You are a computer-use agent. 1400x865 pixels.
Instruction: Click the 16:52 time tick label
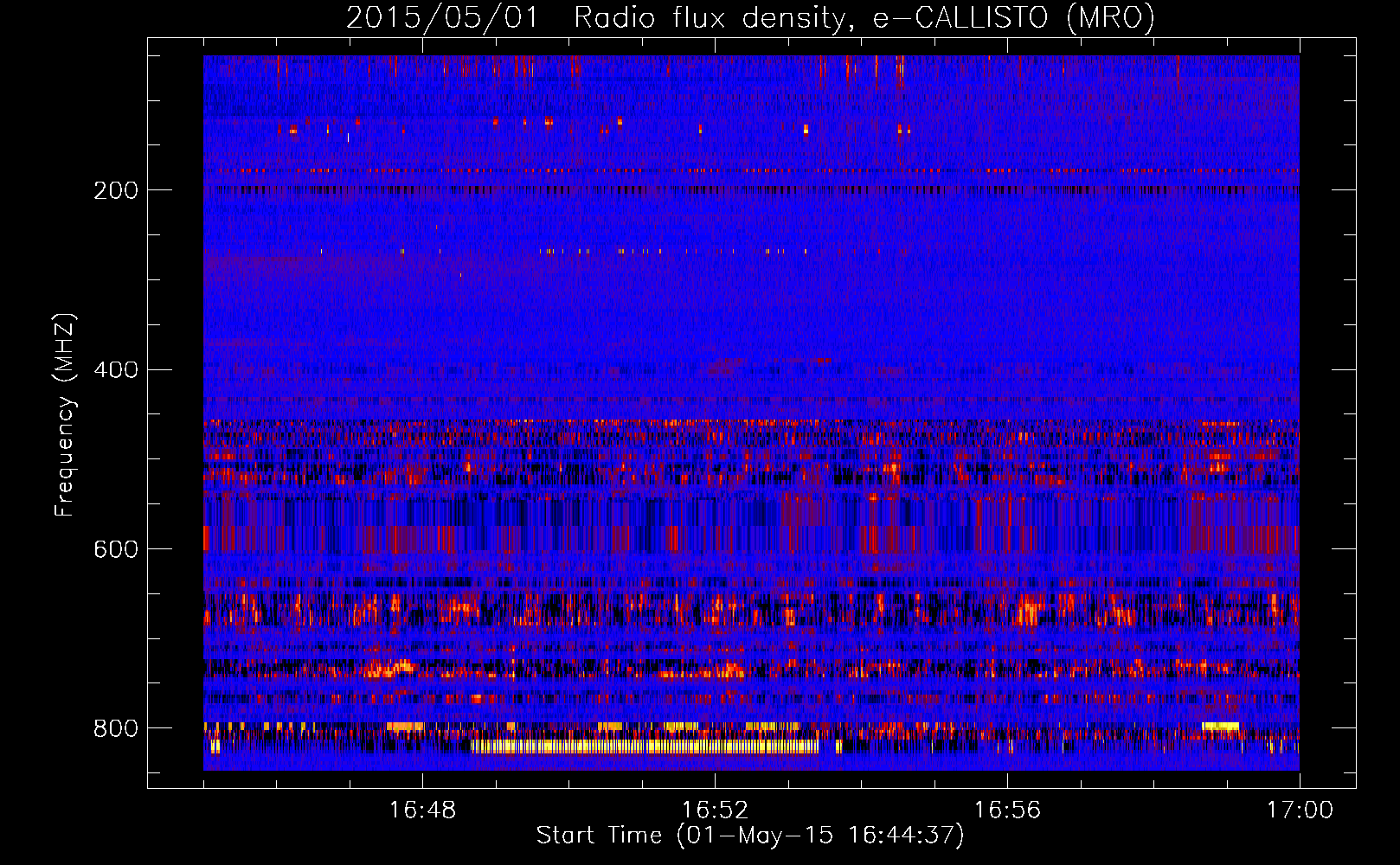[715, 811]
